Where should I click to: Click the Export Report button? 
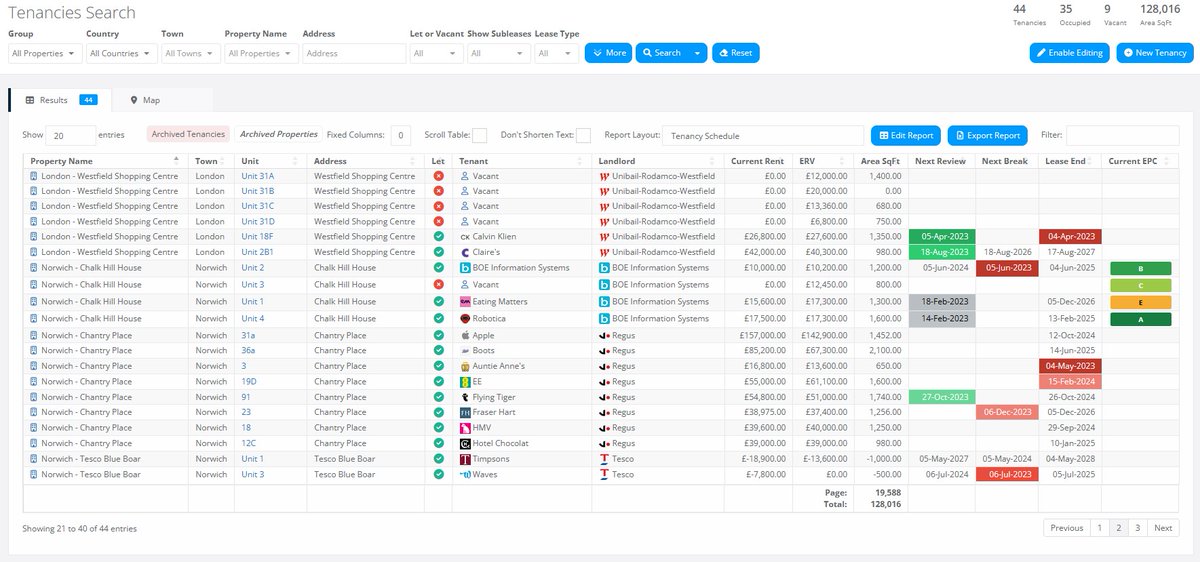[x=987, y=135]
